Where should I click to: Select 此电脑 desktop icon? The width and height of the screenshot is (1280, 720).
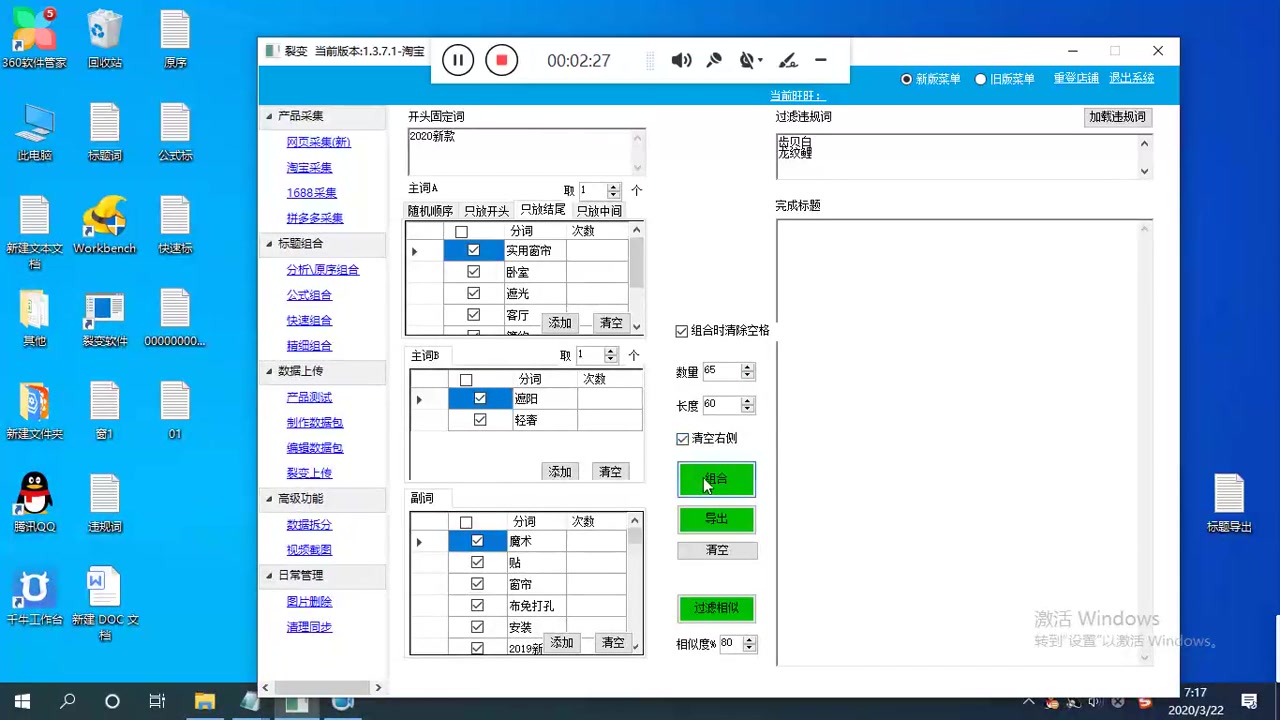tap(34, 131)
